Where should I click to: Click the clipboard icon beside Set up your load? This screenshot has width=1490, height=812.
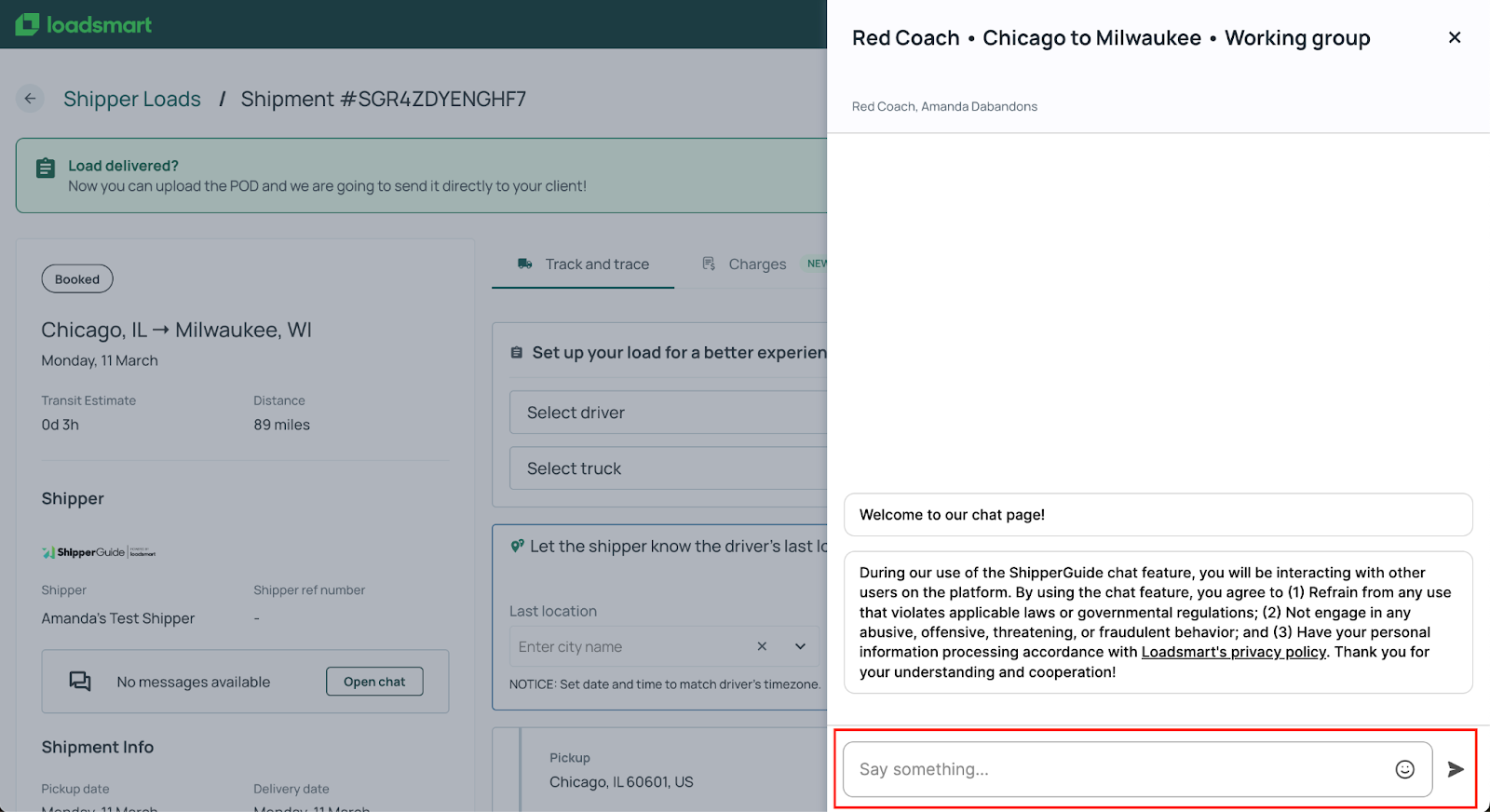pyautogui.click(x=517, y=353)
